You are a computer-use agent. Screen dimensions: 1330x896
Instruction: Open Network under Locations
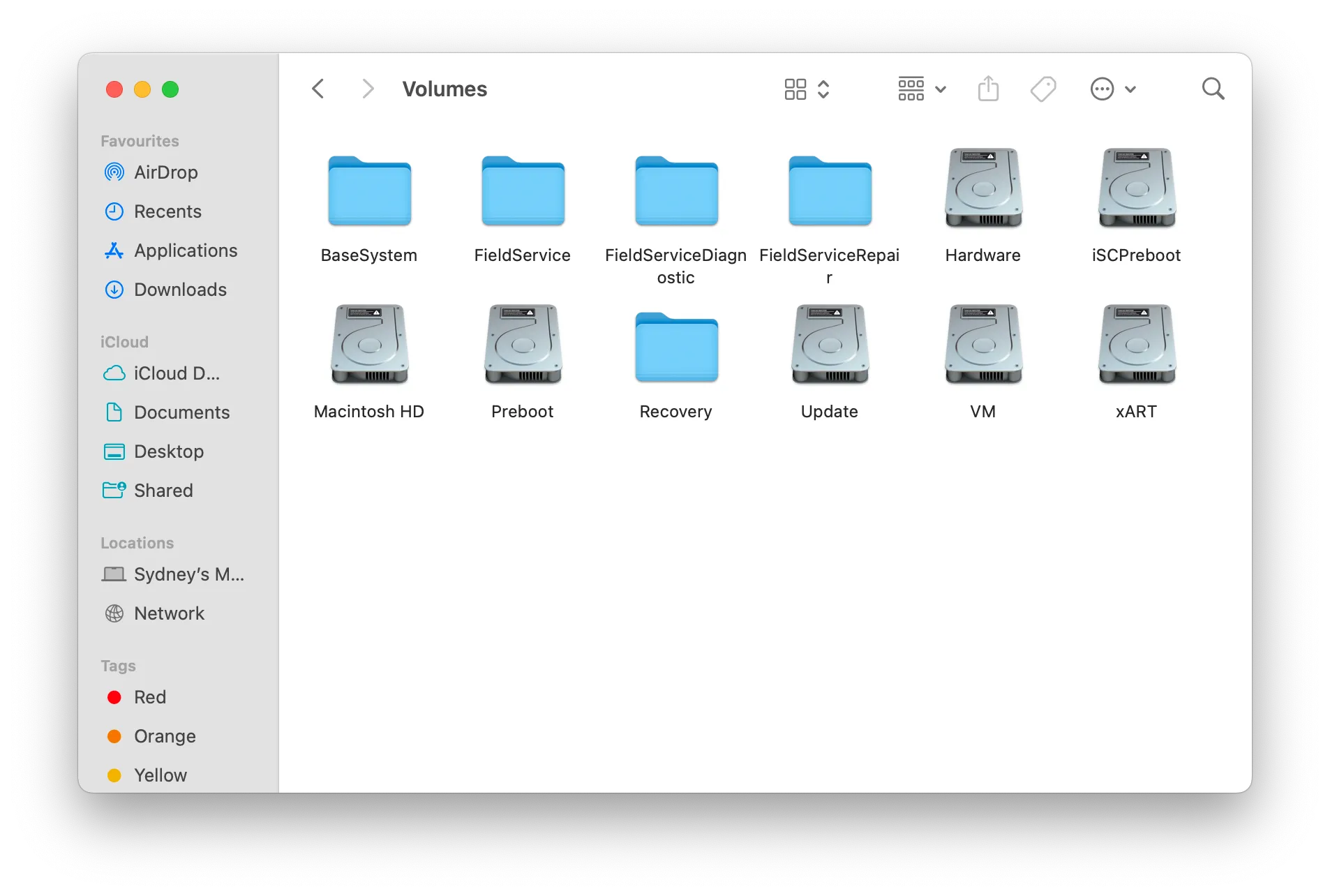(x=170, y=613)
